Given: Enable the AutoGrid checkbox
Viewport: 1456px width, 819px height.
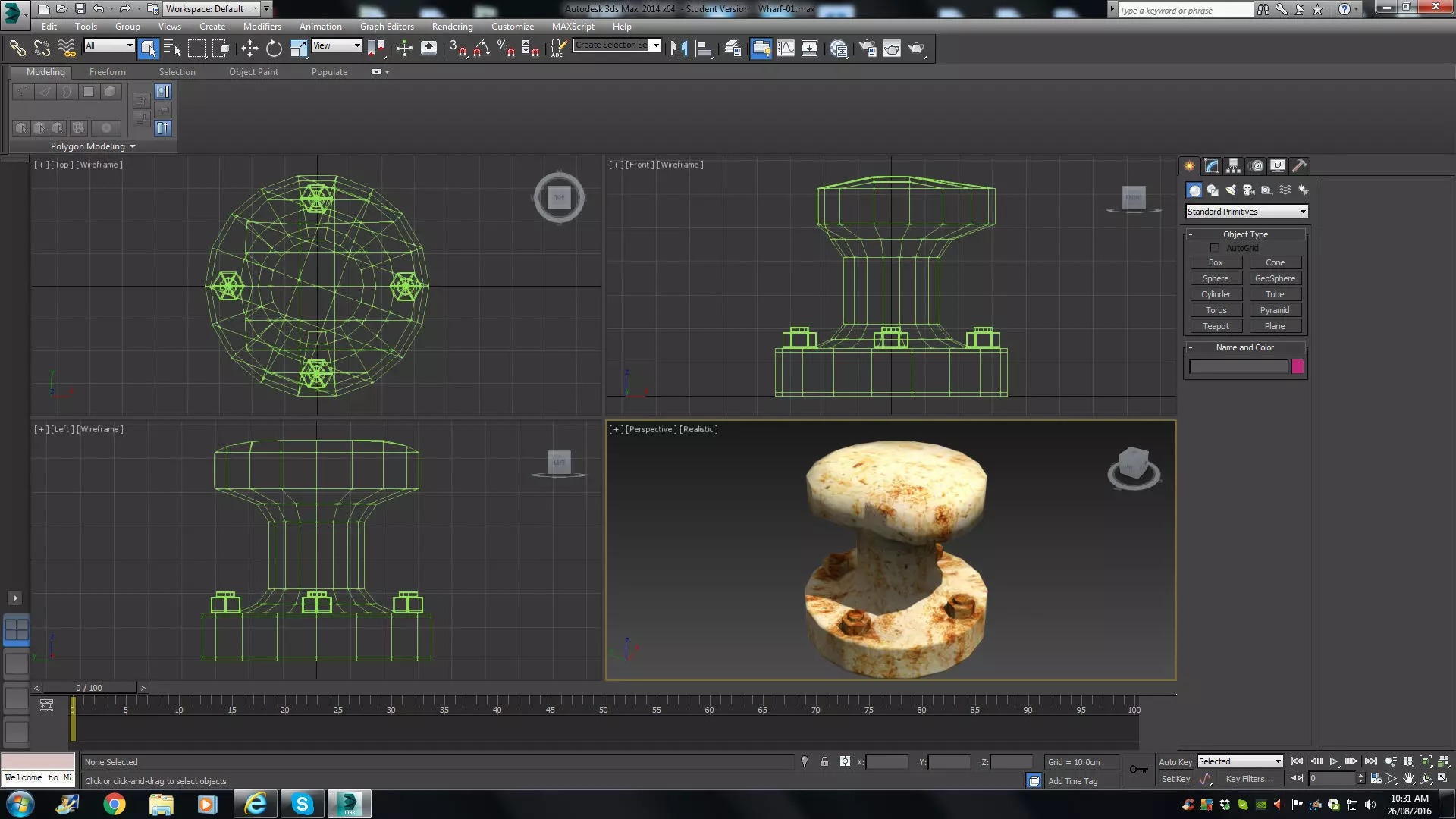Looking at the screenshot, I should 1214,248.
